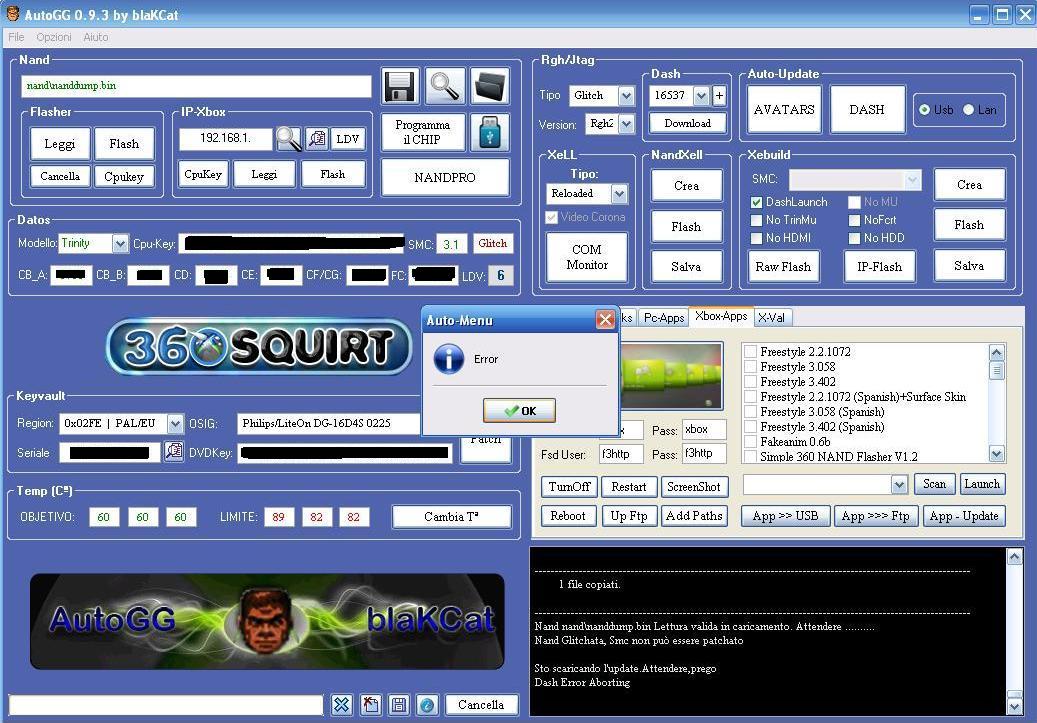Click the blue X icon in bottom bar
Image resolution: width=1037 pixels, height=723 pixels.
click(x=342, y=705)
